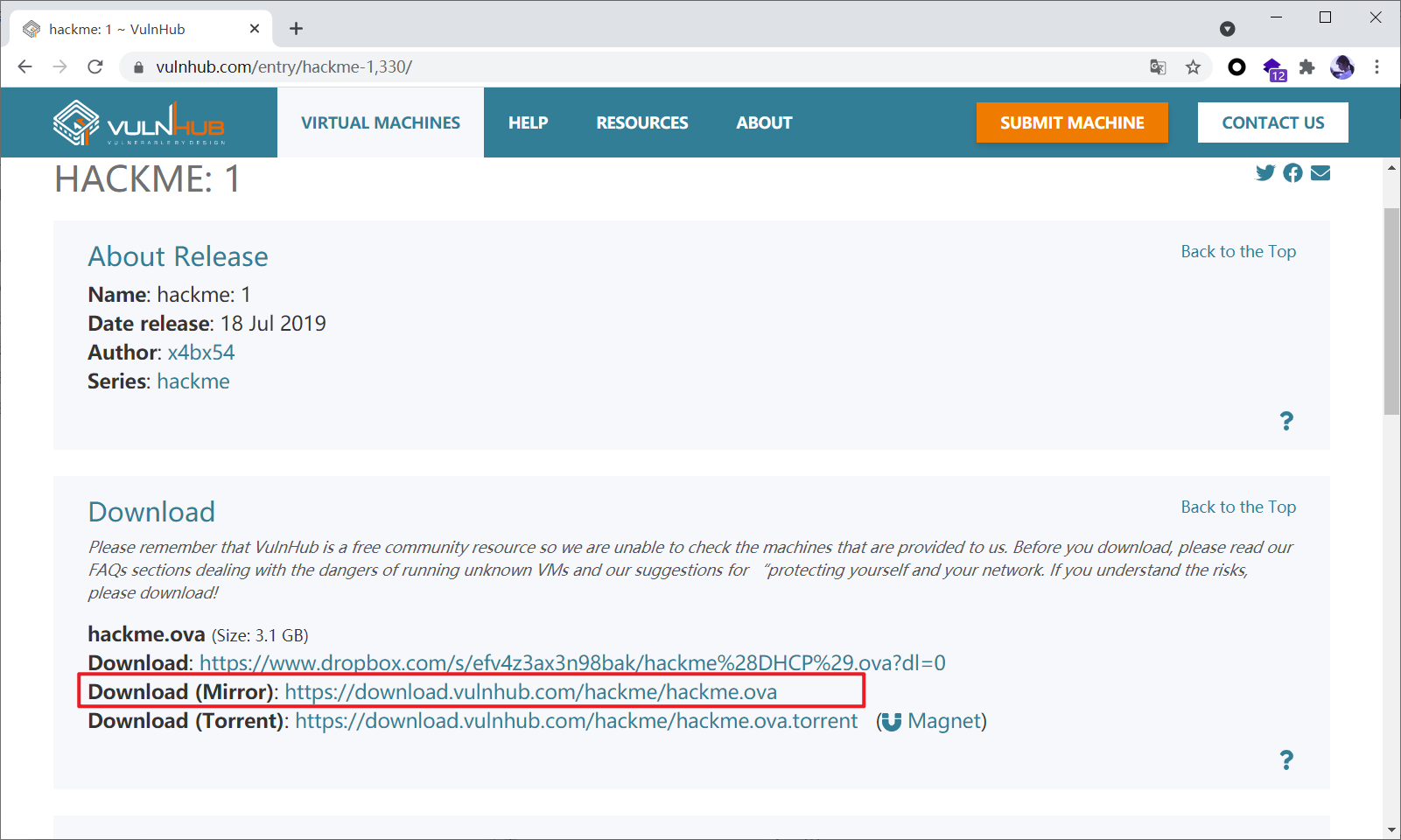Click the scrollbar up arrow
Image resolution: width=1401 pixels, height=840 pixels.
tap(1392, 167)
